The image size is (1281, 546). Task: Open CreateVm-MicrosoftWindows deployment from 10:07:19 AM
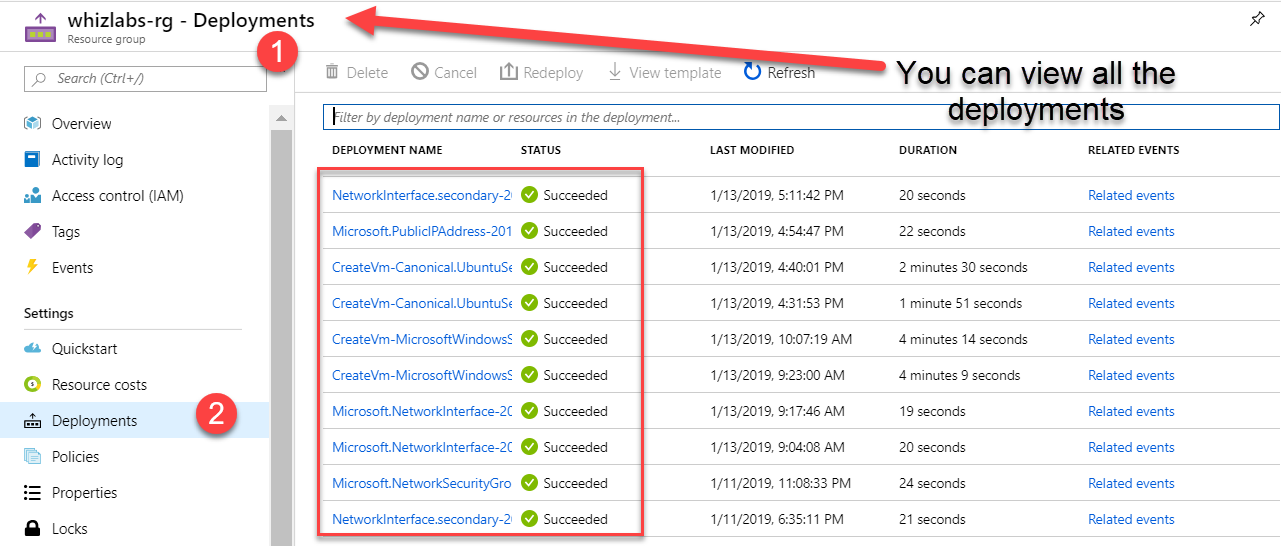[422, 339]
